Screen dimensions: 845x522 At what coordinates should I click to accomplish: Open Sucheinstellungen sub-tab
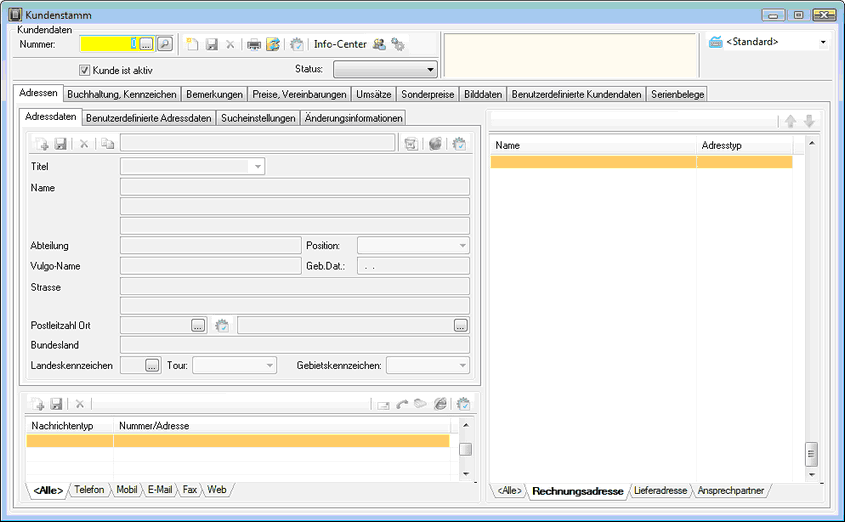(x=258, y=118)
